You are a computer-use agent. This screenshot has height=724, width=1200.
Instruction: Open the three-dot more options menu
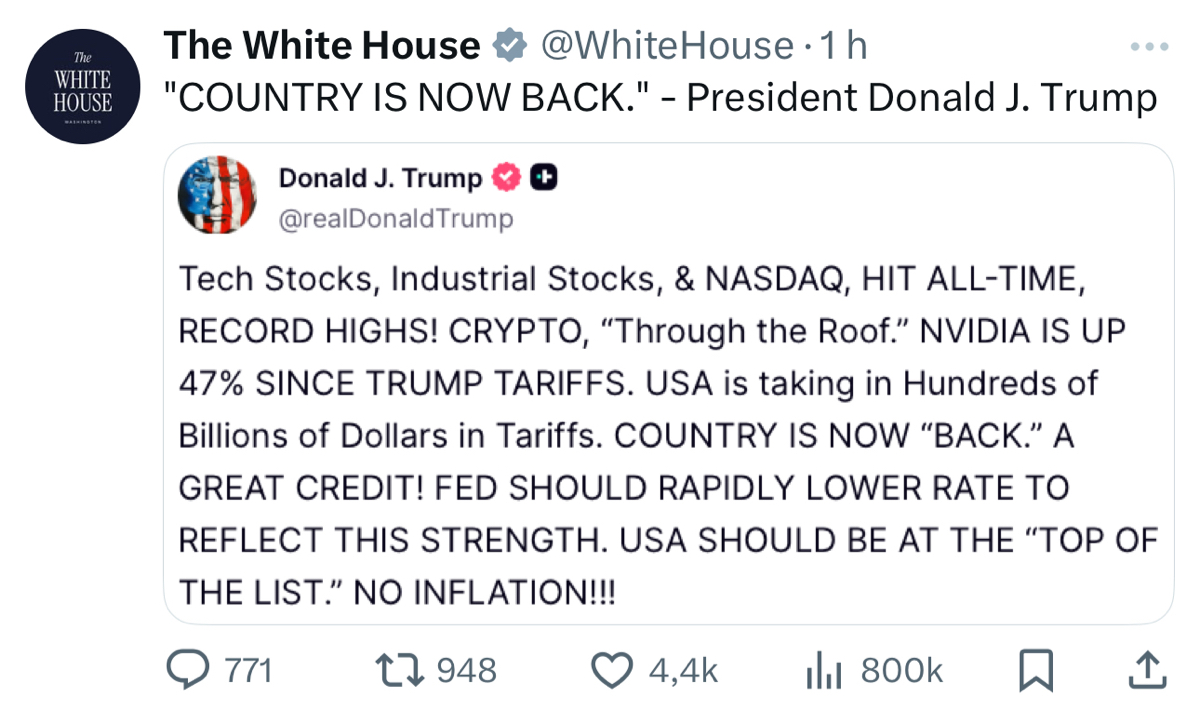coord(1149,47)
